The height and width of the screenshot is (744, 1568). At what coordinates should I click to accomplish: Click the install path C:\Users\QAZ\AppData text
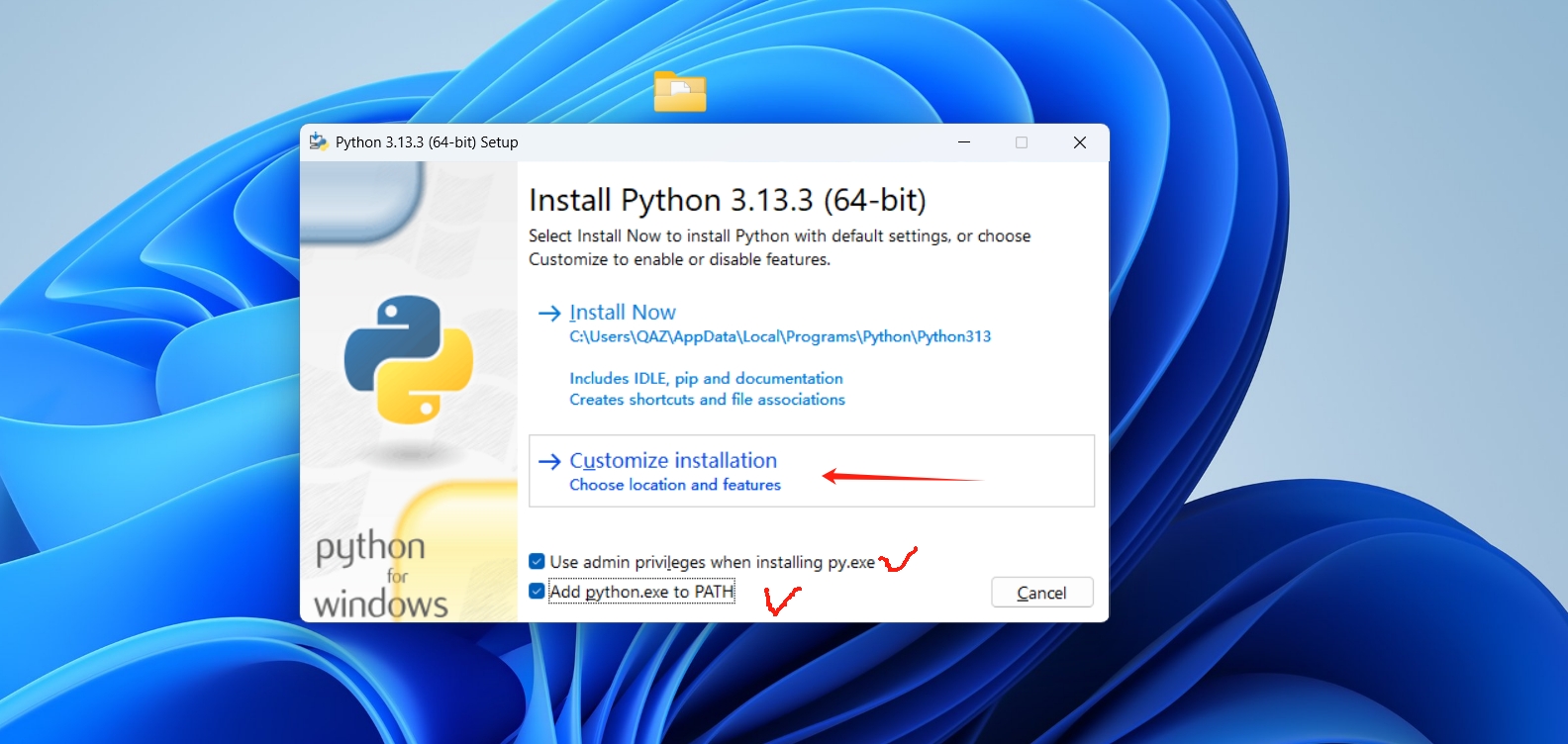click(780, 336)
